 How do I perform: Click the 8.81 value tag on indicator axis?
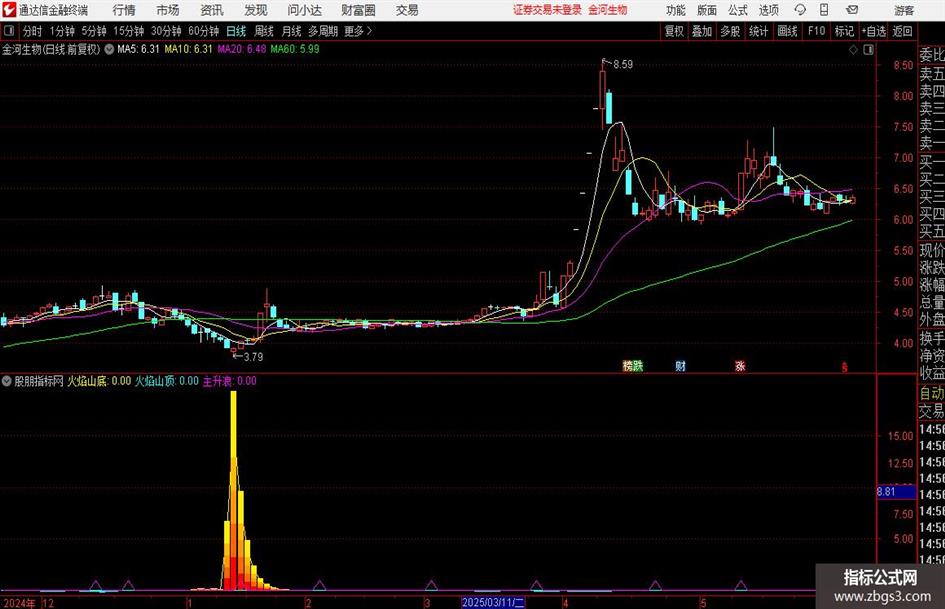coord(896,492)
